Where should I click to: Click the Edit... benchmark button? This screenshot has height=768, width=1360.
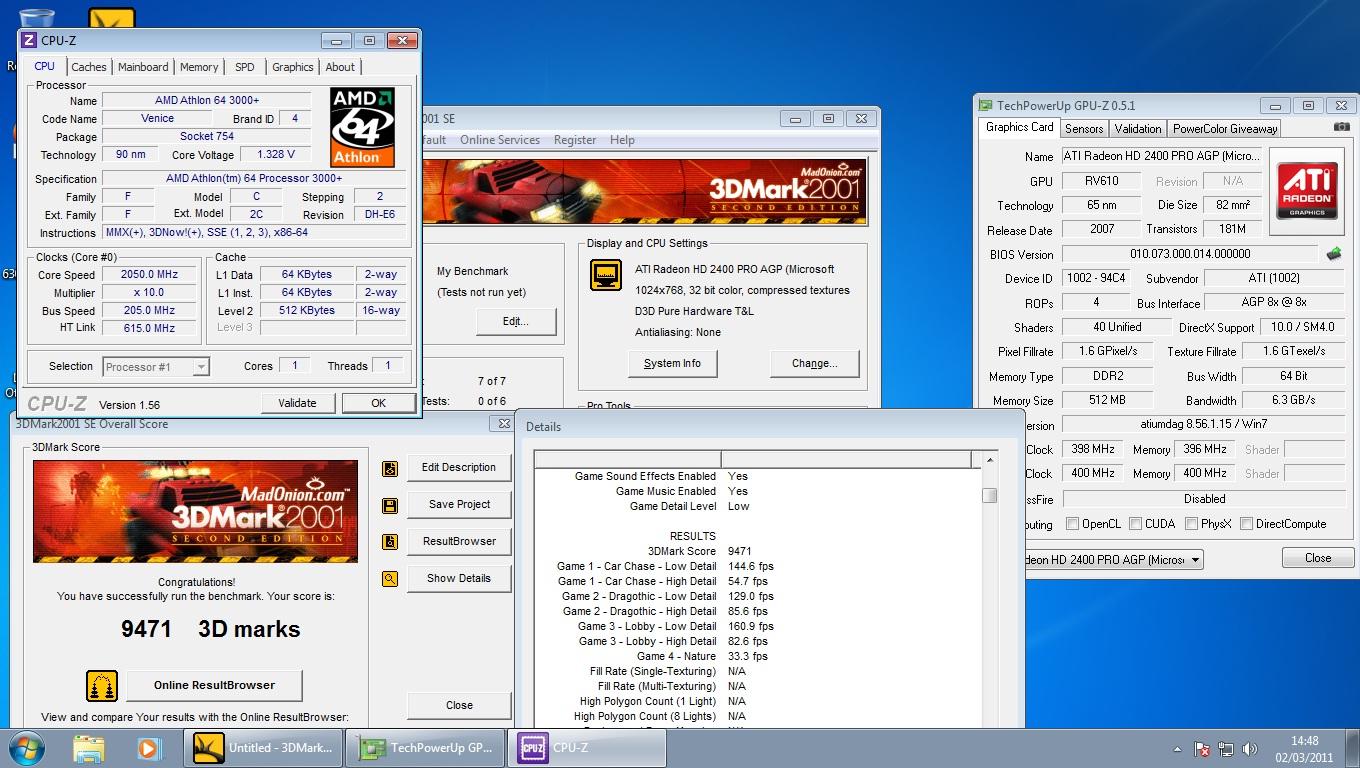[x=516, y=322]
